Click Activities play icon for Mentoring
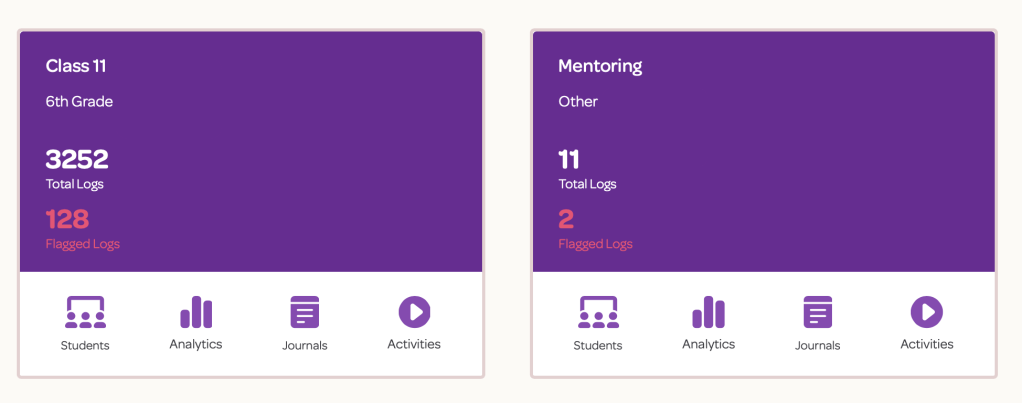The height and width of the screenshot is (403, 1022). (926, 312)
